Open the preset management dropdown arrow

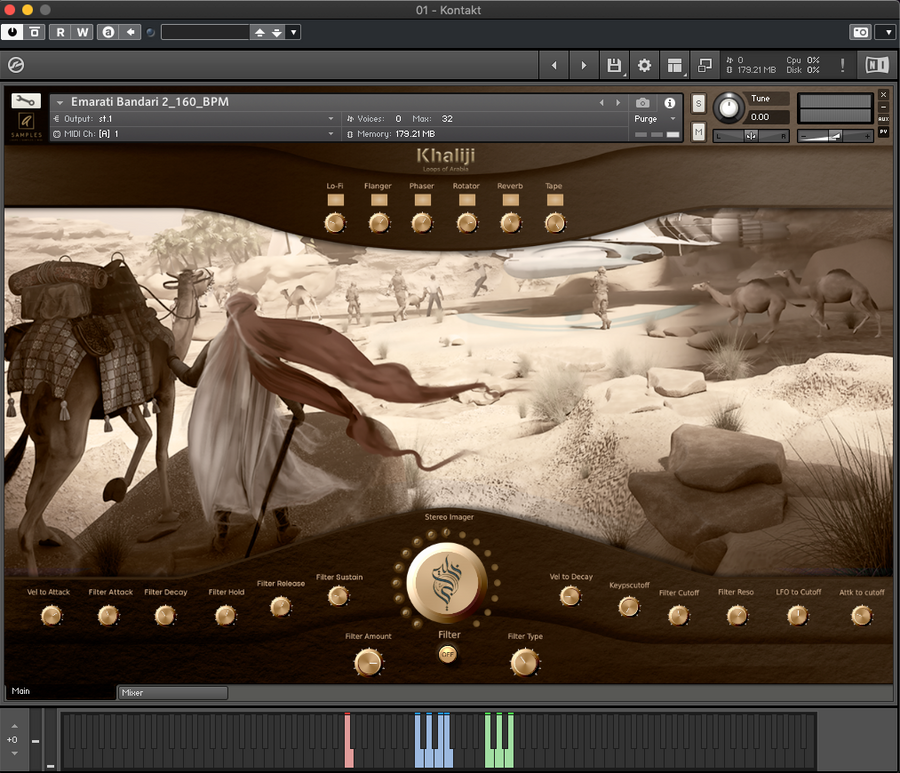(x=293, y=32)
